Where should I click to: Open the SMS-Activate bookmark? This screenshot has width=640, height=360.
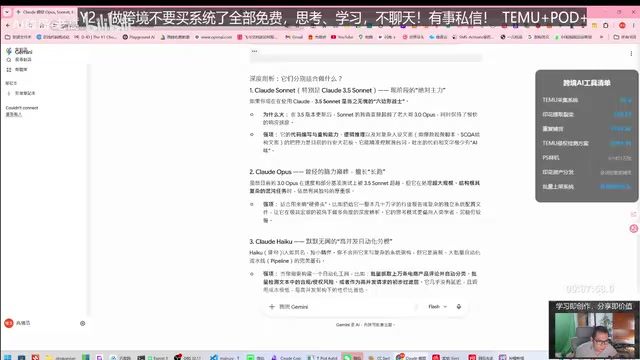point(473,37)
